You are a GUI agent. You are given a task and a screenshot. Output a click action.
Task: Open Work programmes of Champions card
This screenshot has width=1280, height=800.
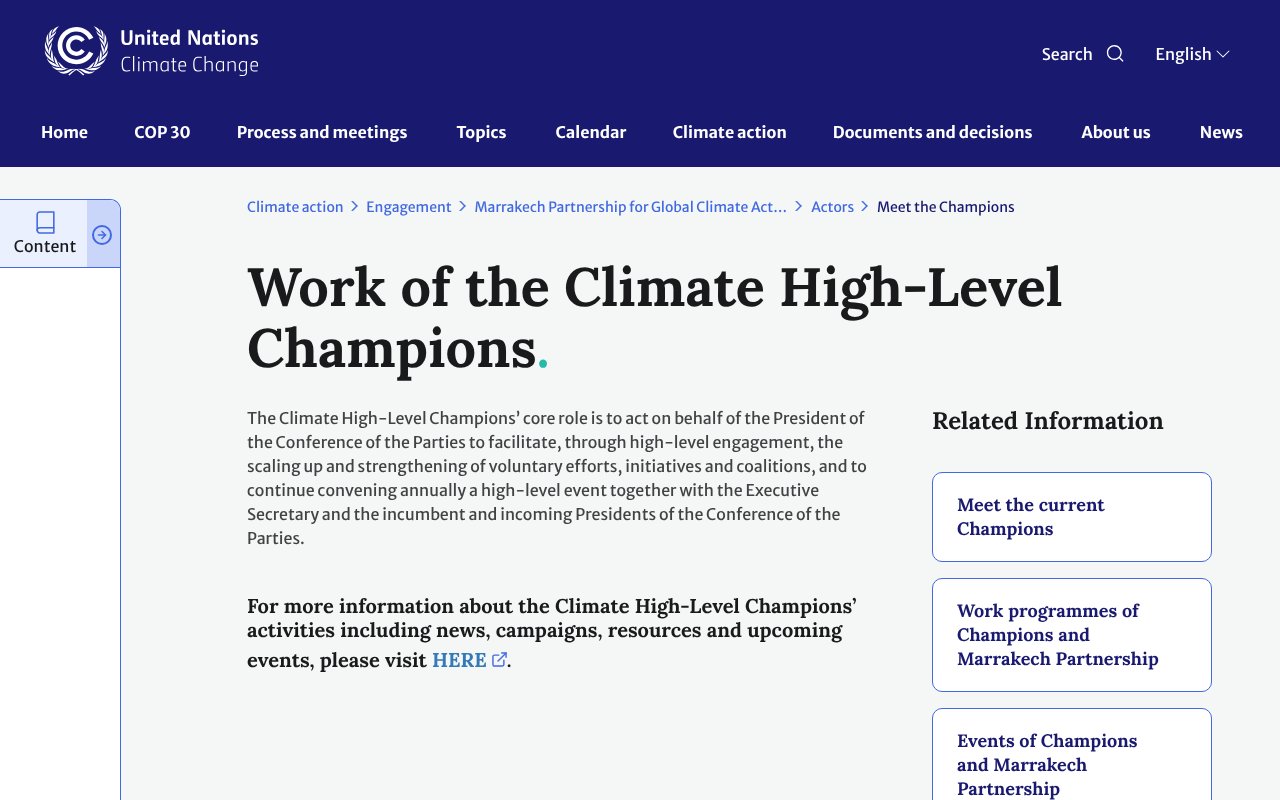tap(1071, 635)
